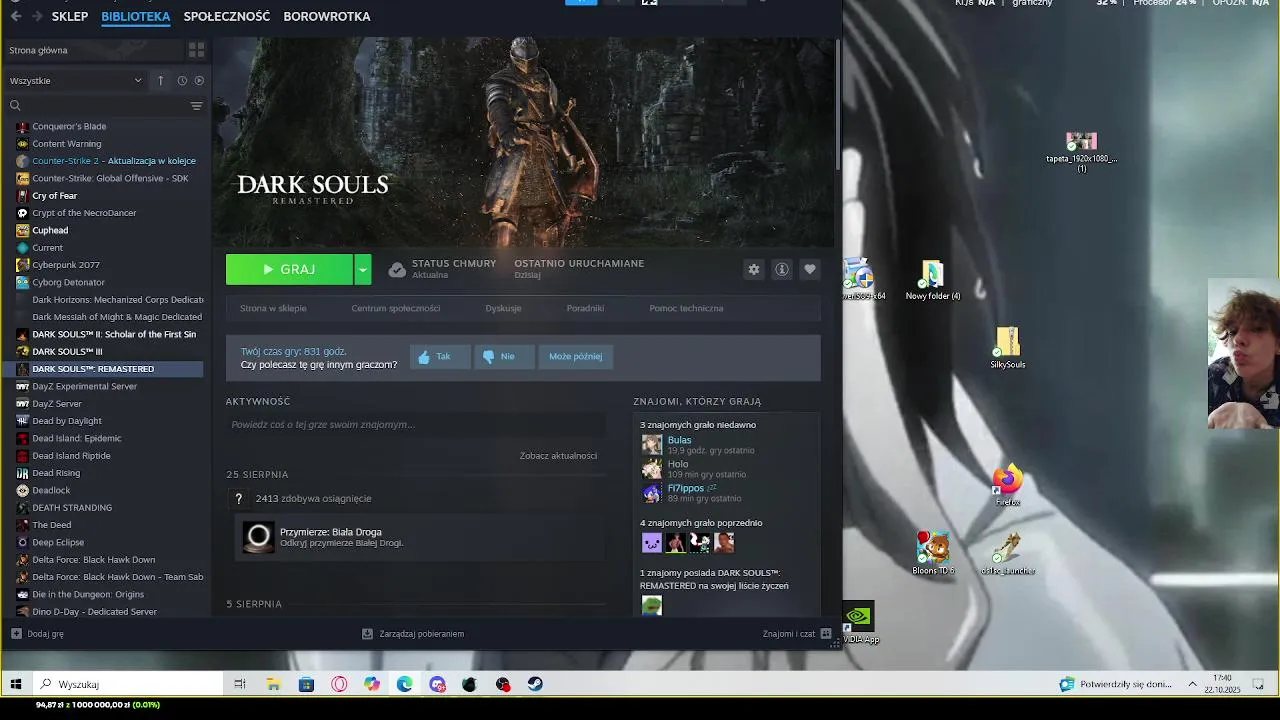Open the BIBLIOTEKA library tab

(135, 16)
